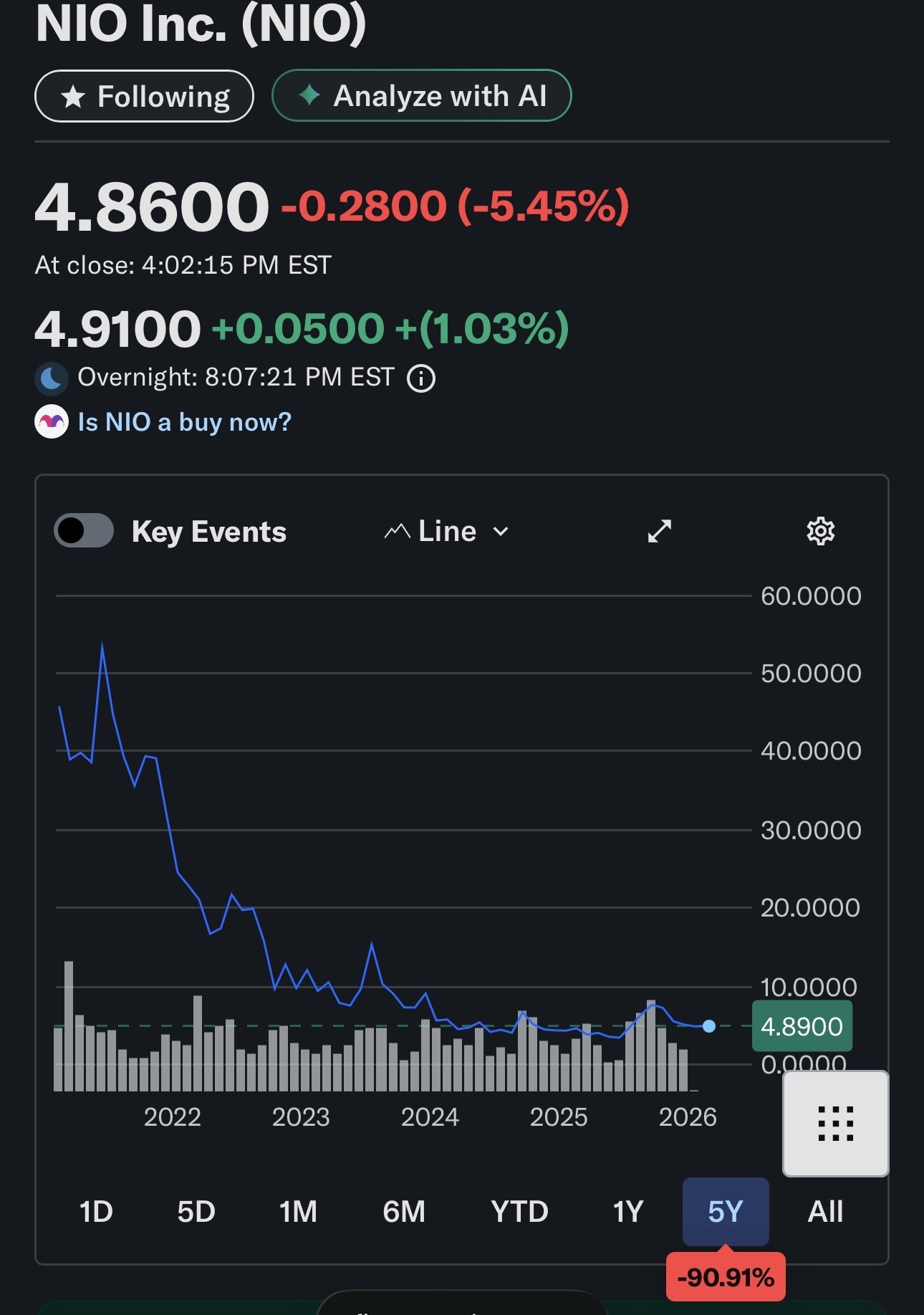Open the Is NIO a buy now link
The height and width of the screenshot is (1315, 924).
pyautogui.click(x=184, y=422)
